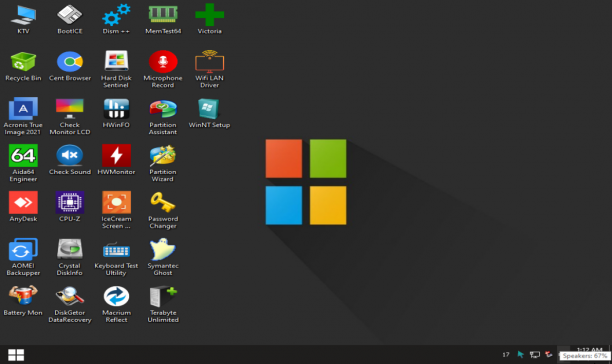Select the HWiNFO icon
Screen dimensions: 612x364
click(x=116, y=113)
